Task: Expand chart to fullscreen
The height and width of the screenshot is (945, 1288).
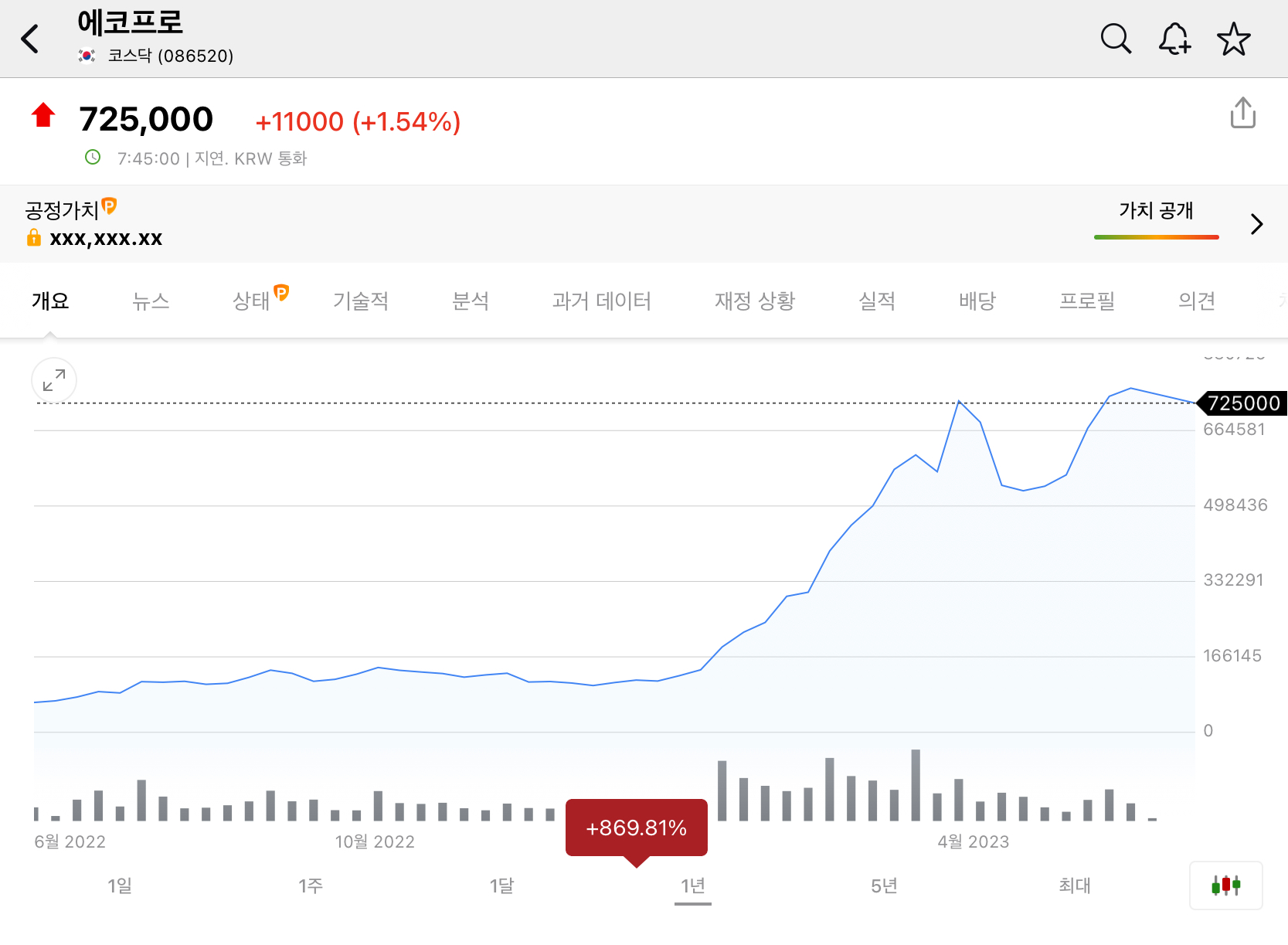Action: pos(54,380)
